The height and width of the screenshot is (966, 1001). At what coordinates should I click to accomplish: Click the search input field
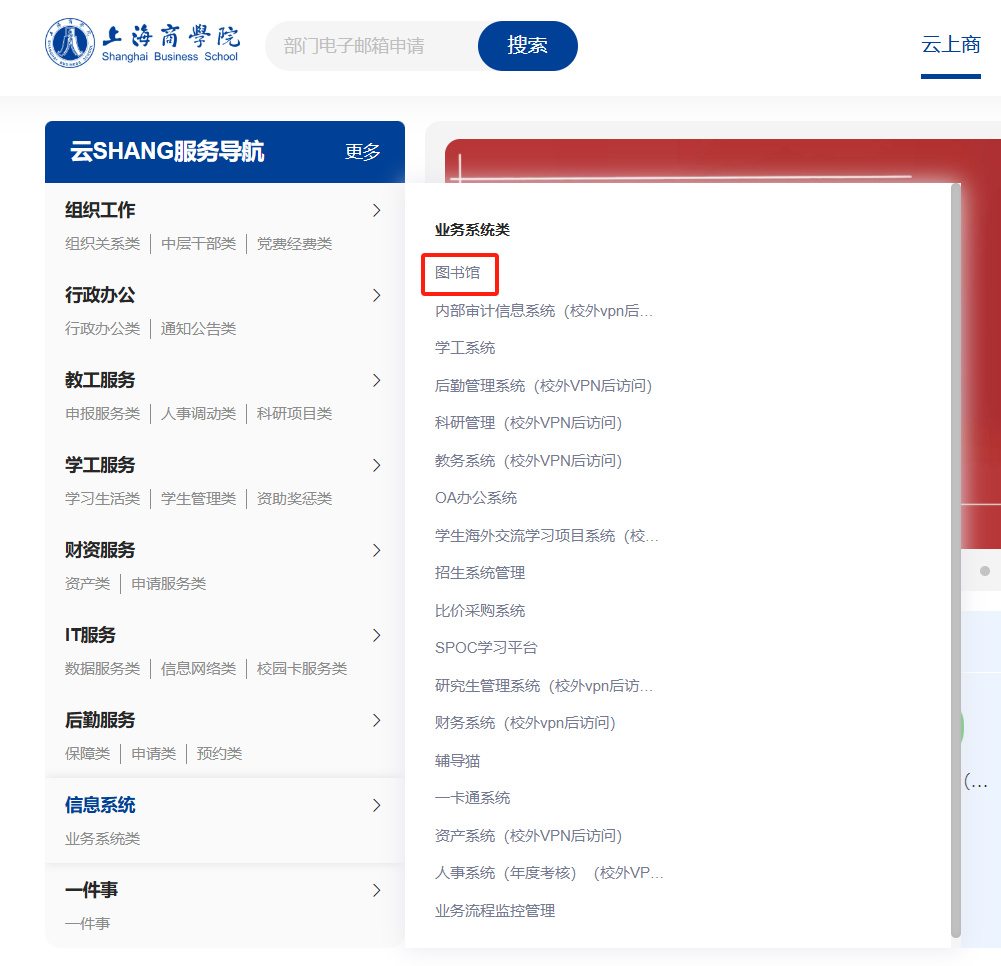click(x=370, y=46)
